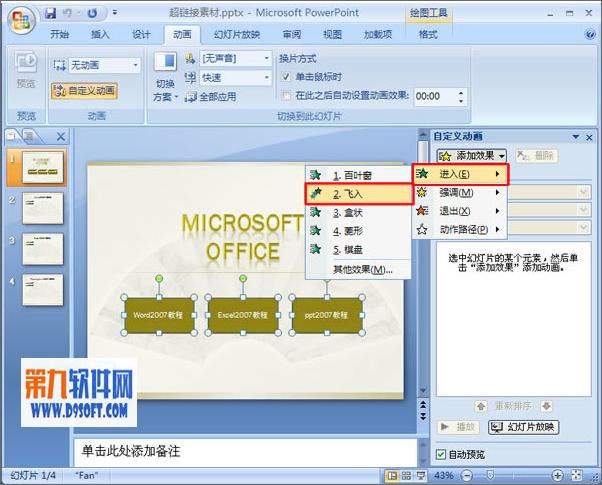The height and width of the screenshot is (485, 602).
Task: Open PowerPoint help question mark icon
Action: click(x=590, y=34)
